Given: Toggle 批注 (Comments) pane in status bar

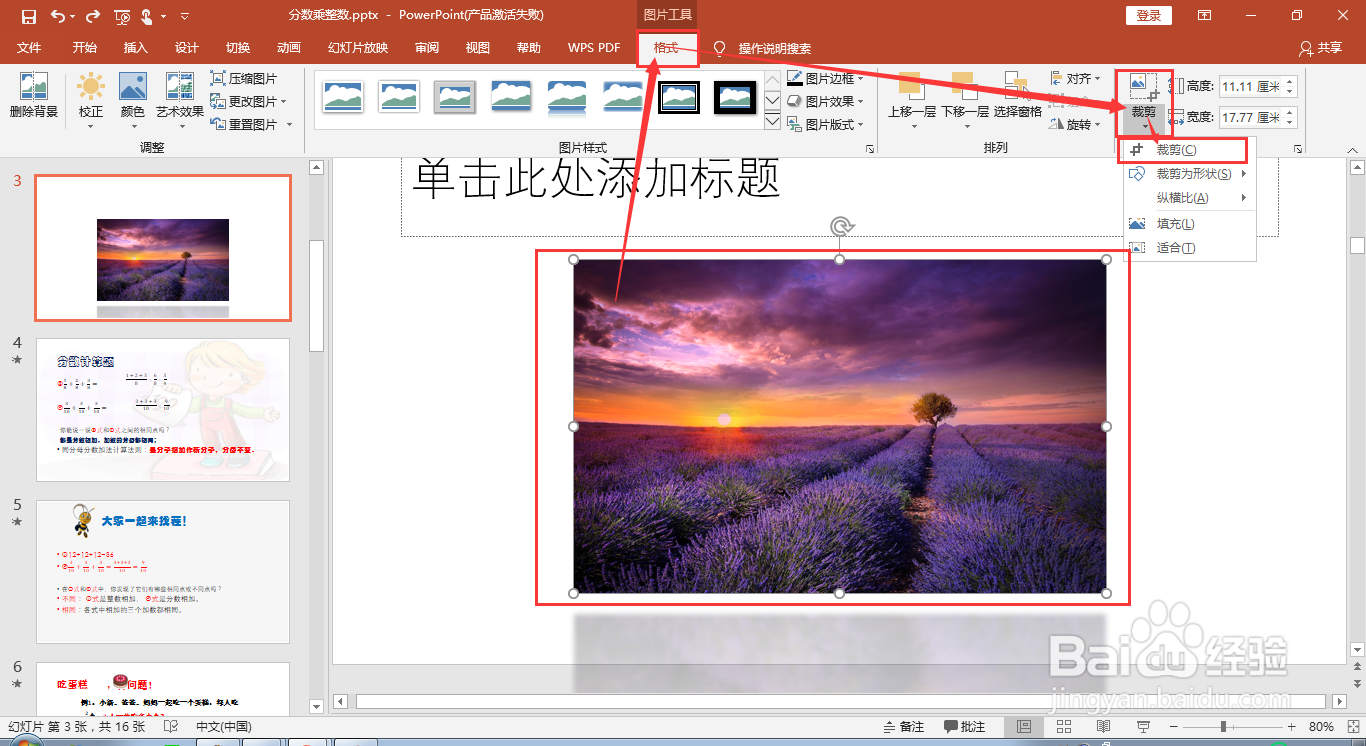Looking at the screenshot, I should click(964, 726).
